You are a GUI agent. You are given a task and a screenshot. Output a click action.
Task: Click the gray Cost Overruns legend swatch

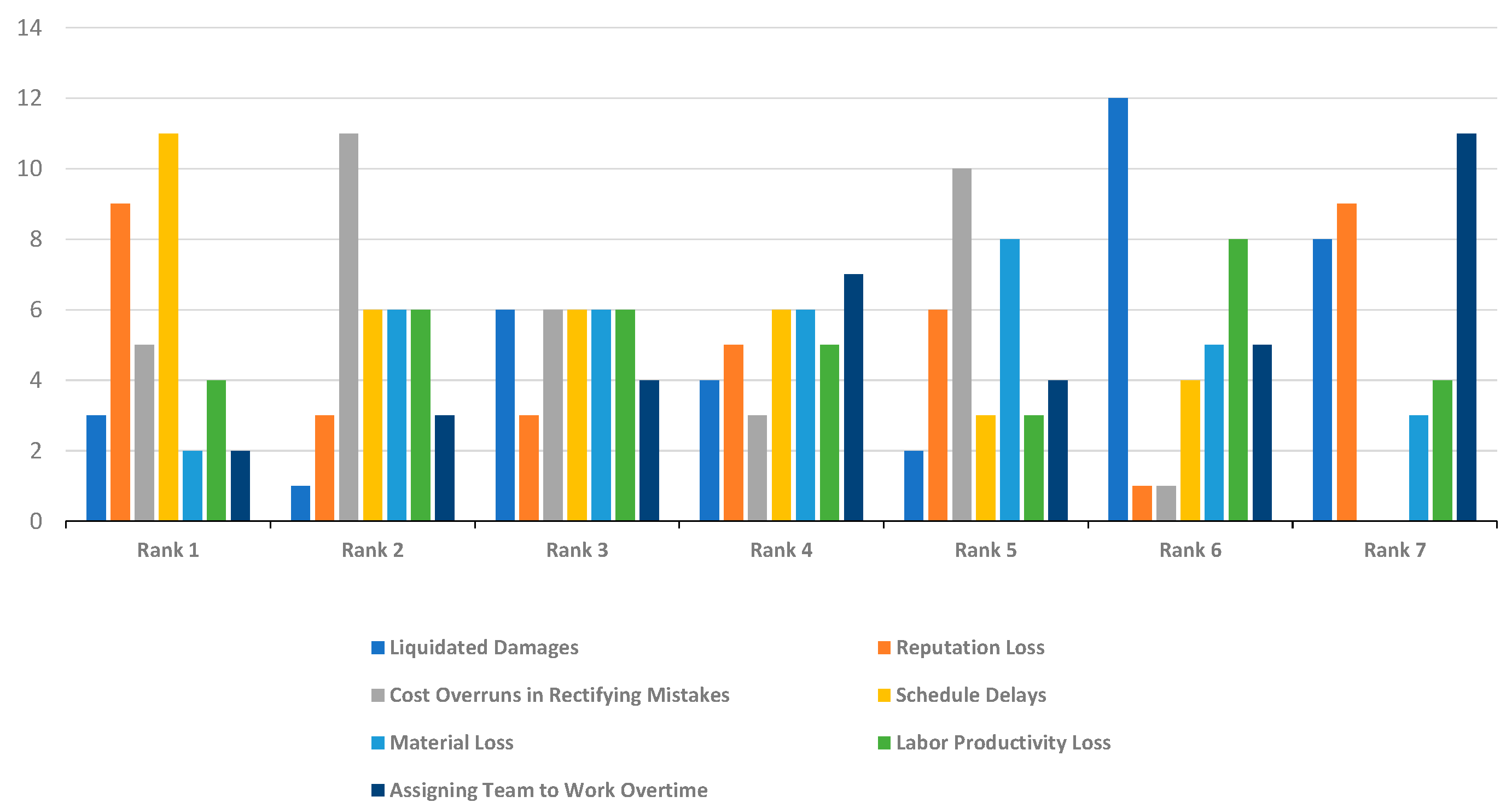coord(378,695)
